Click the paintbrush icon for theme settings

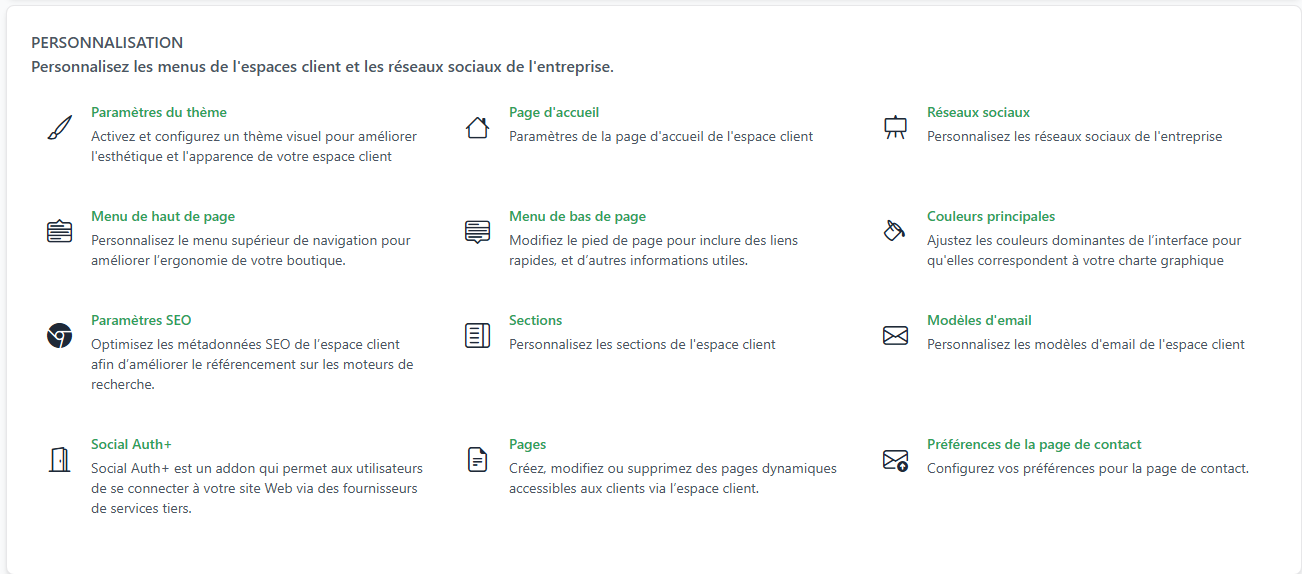pos(60,128)
